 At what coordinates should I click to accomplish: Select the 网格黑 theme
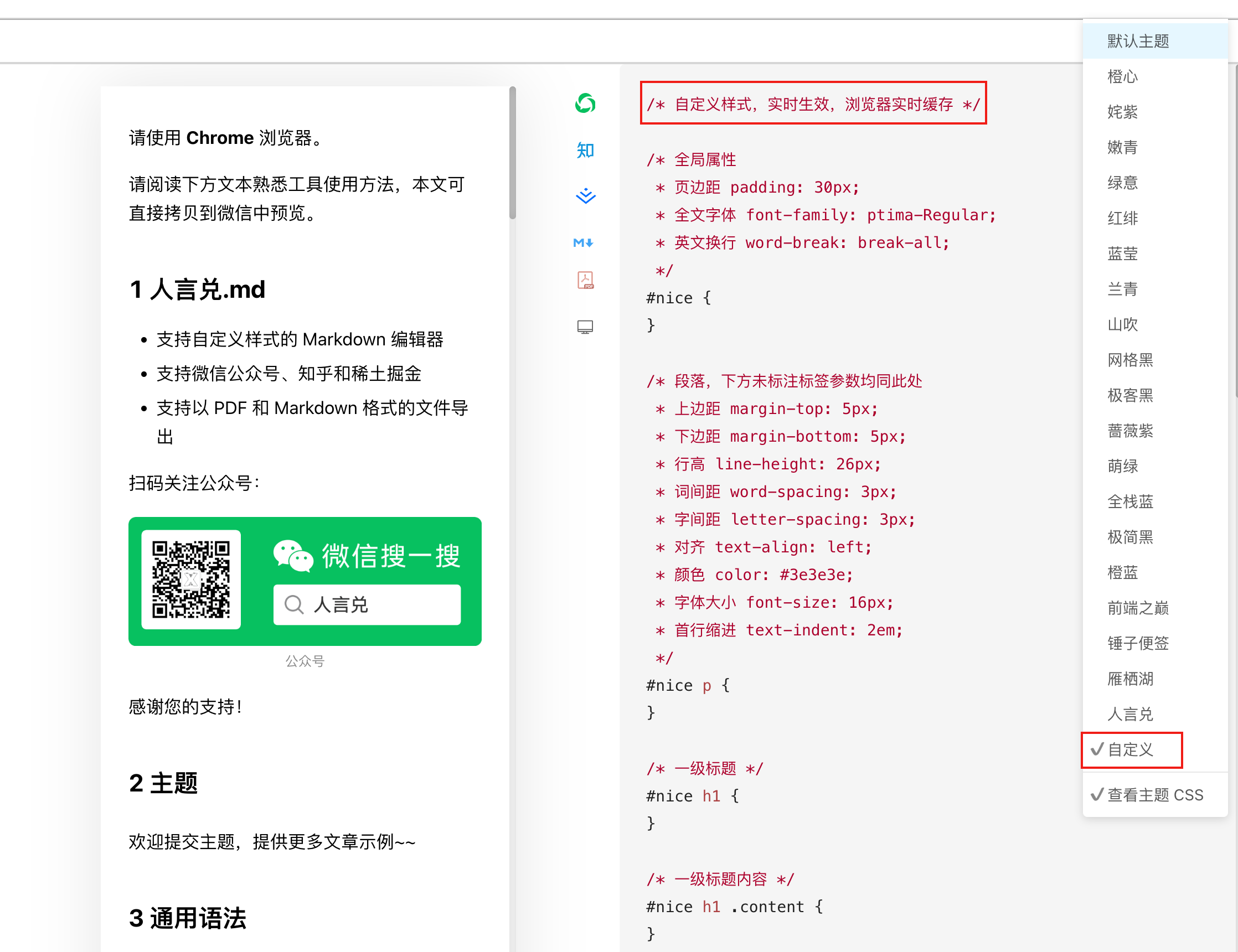[x=1155, y=360]
